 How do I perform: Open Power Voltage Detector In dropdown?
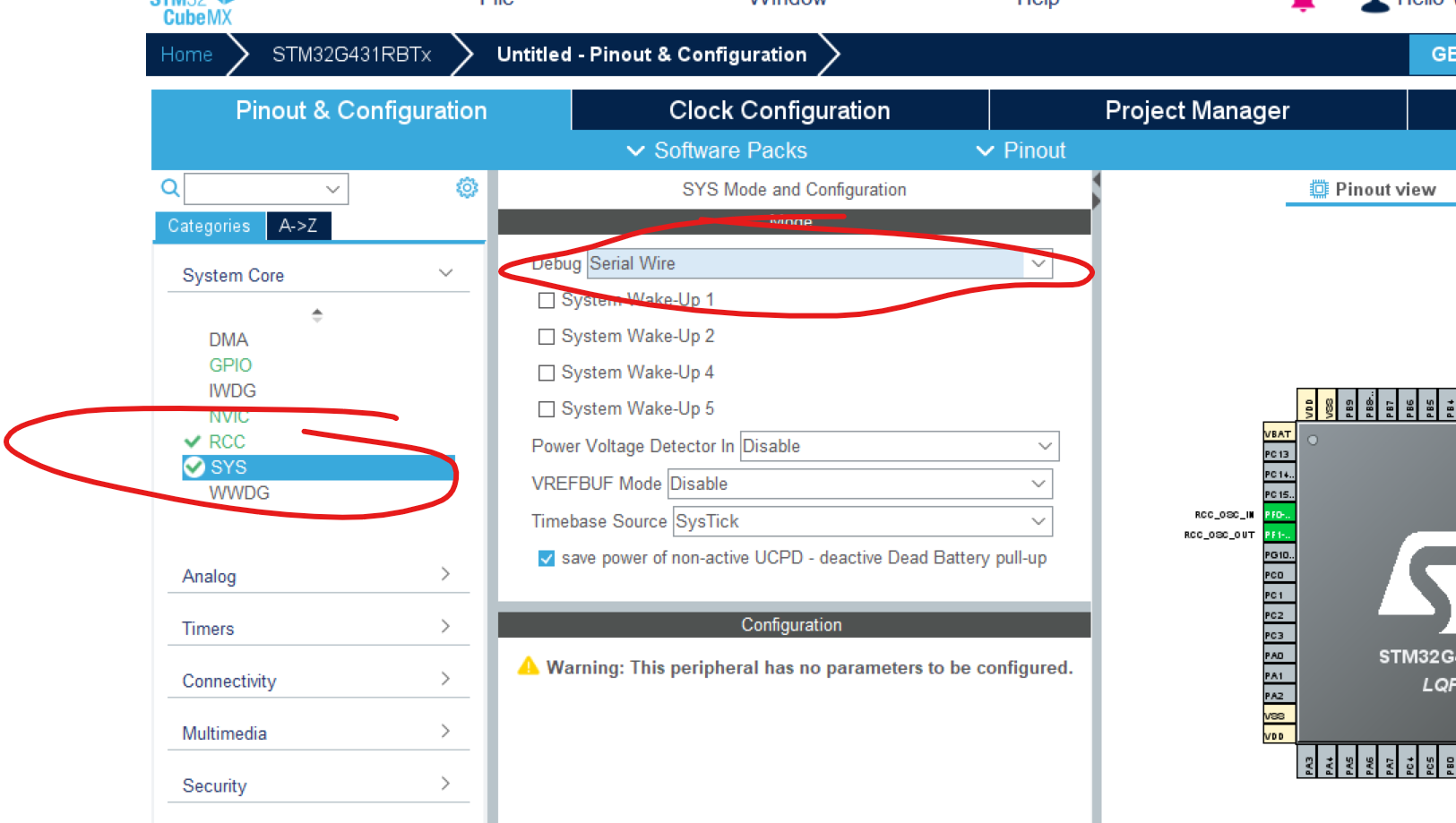(x=900, y=446)
